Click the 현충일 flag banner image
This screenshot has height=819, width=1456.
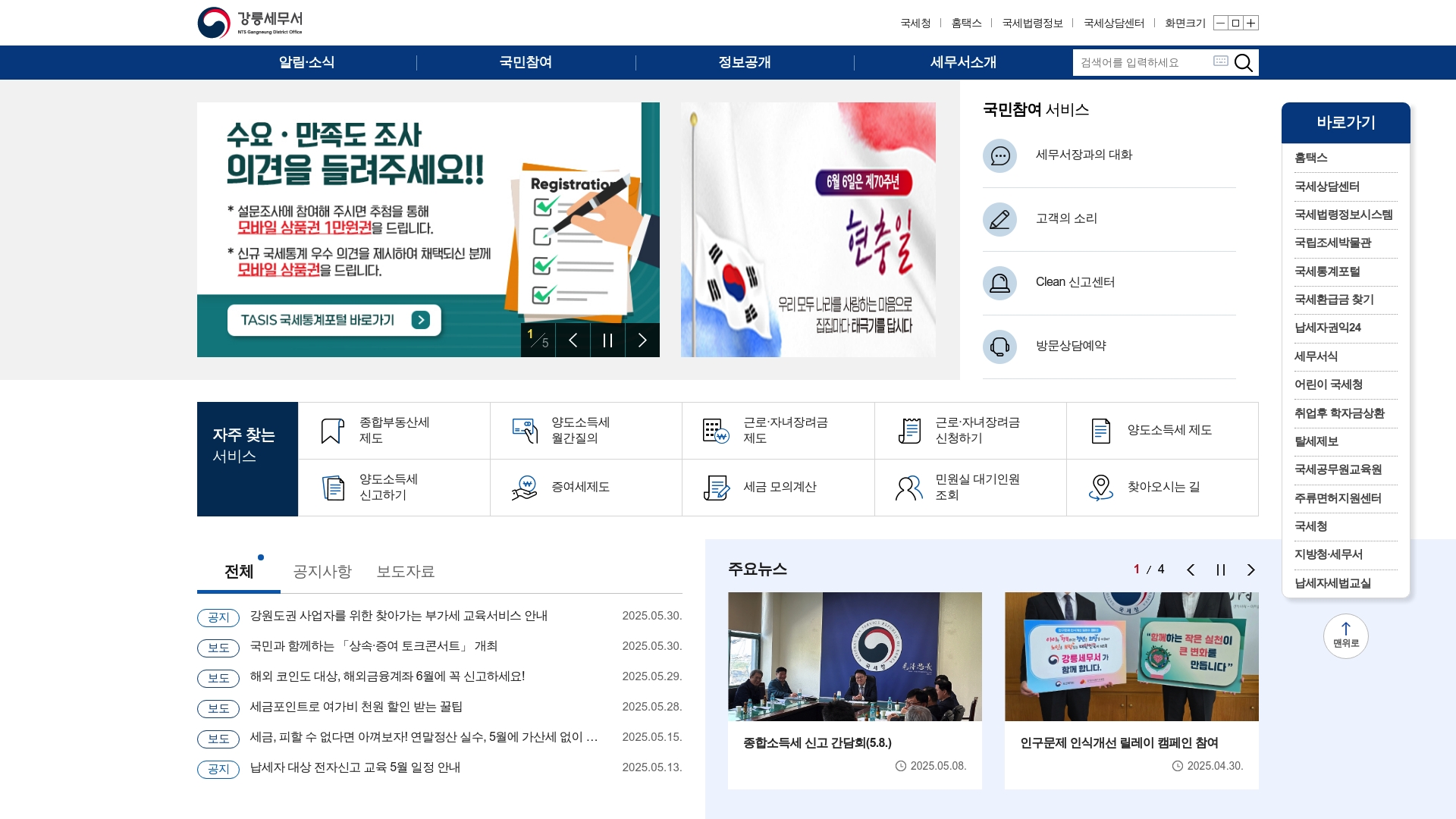coord(808,230)
